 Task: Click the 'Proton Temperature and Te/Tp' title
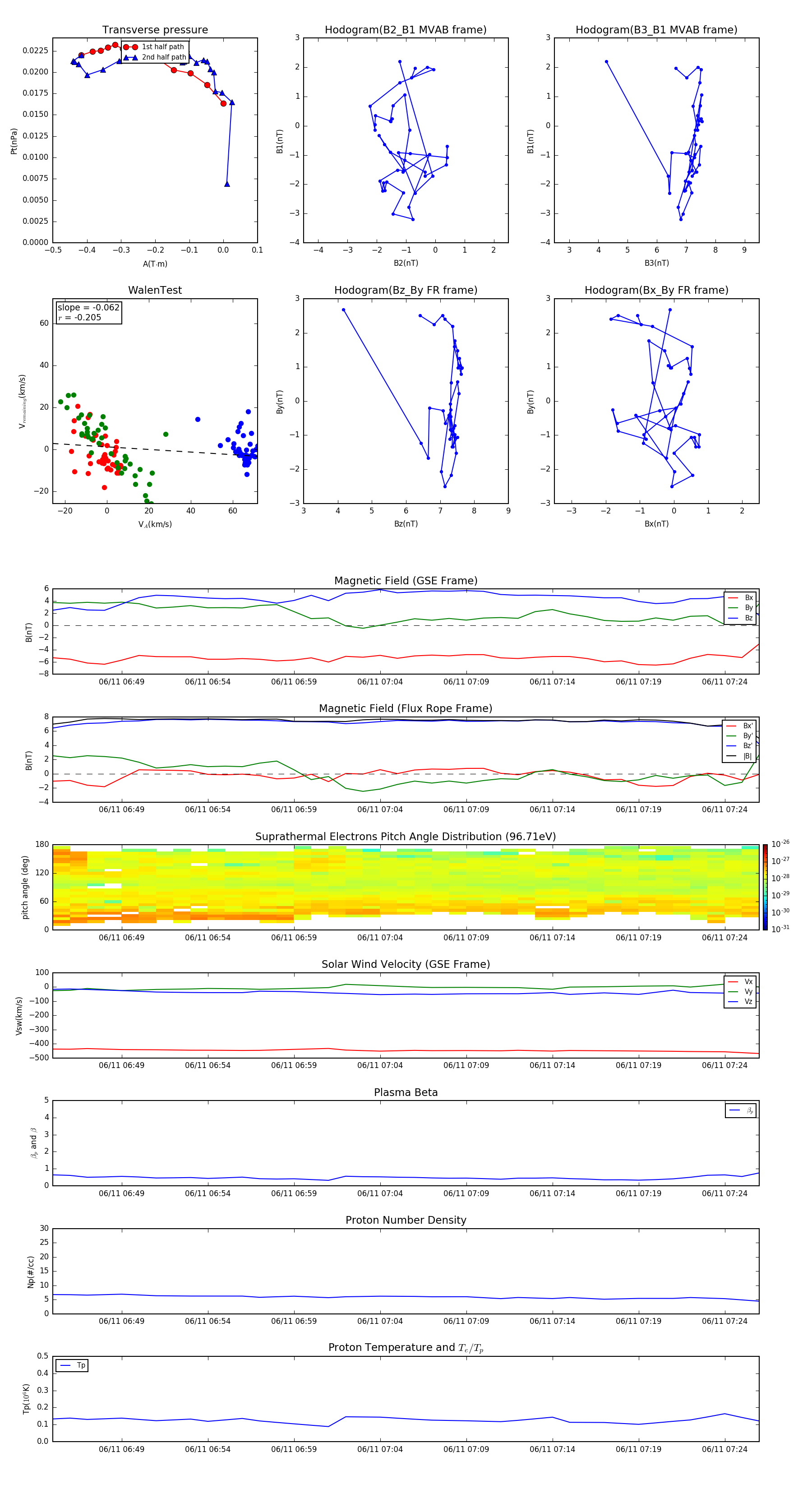coord(406,1347)
